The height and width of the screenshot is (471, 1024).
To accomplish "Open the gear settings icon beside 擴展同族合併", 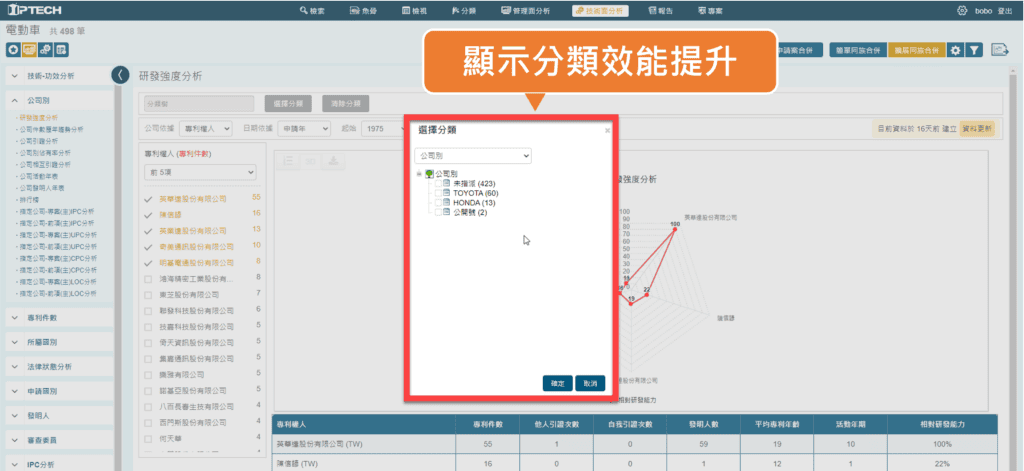I will point(955,49).
